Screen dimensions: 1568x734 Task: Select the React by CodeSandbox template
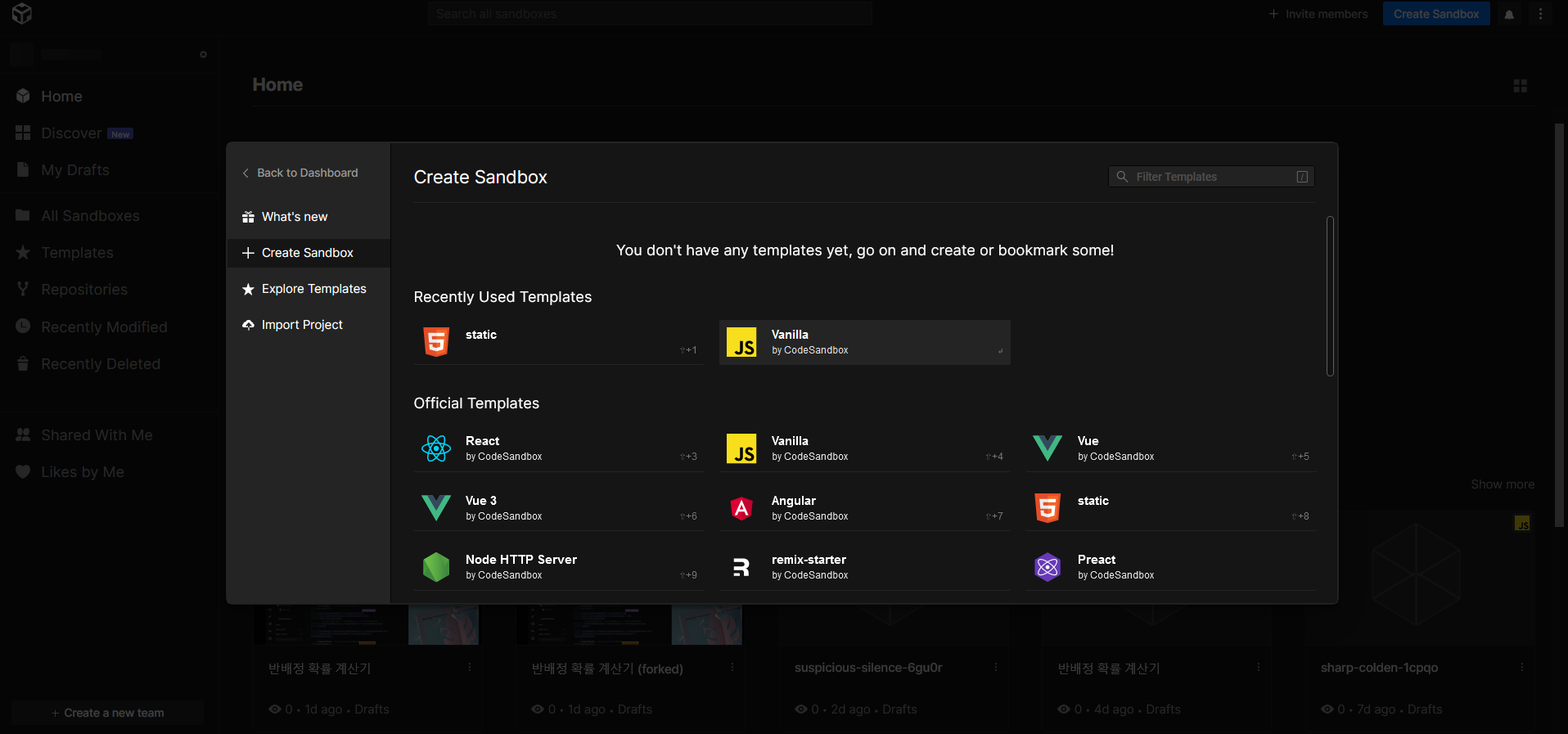point(558,448)
